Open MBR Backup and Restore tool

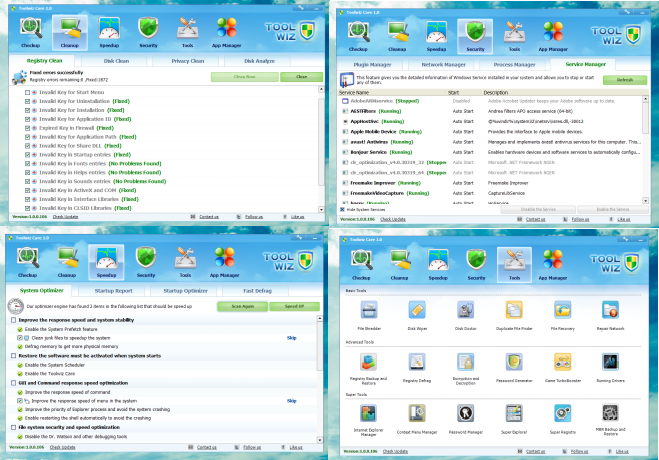tap(610, 414)
